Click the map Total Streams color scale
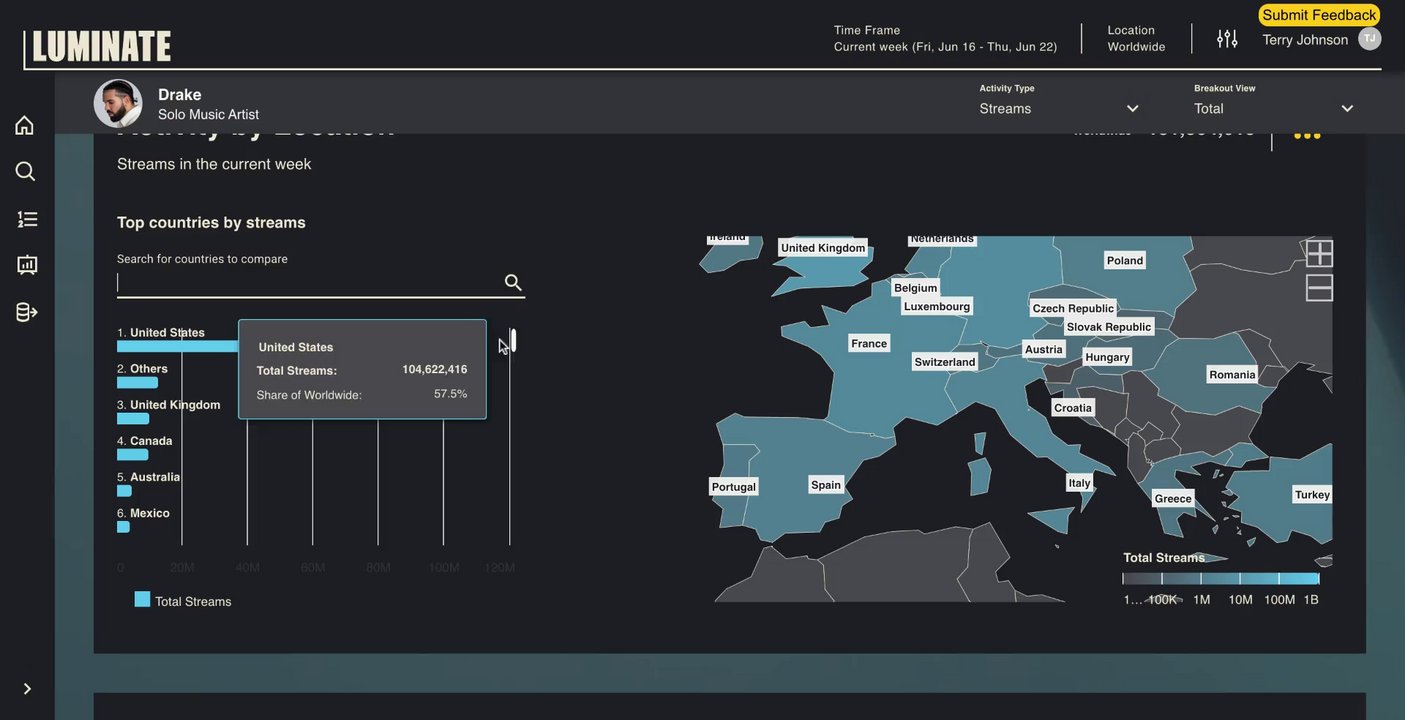Image resolution: width=1405 pixels, height=720 pixels. (1221, 579)
